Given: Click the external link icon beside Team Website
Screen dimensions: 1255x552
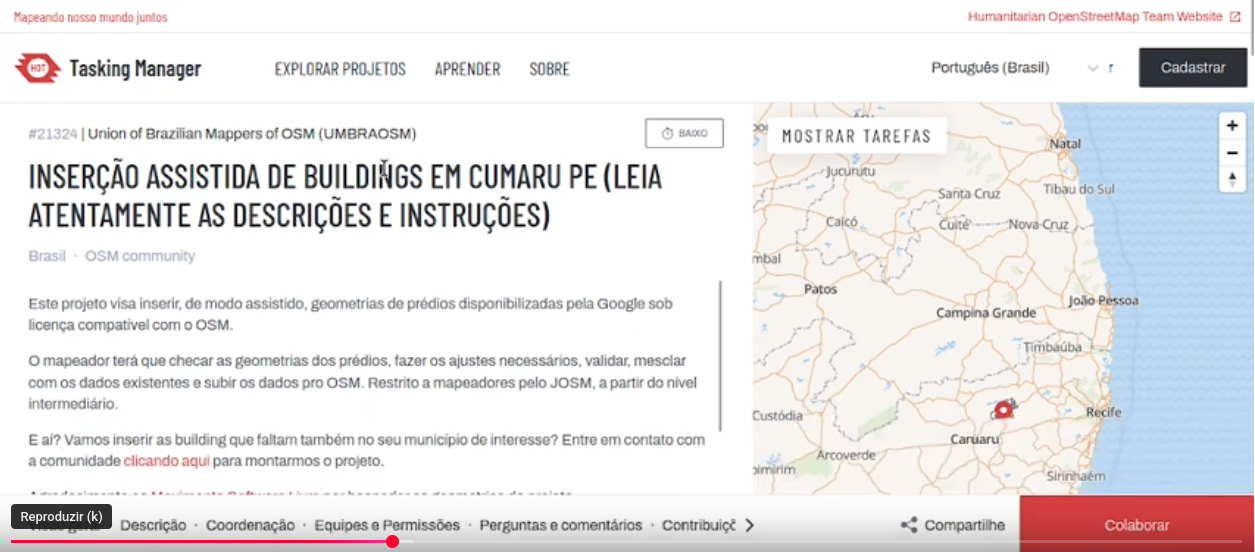Looking at the screenshot, I should (1235, 17).
